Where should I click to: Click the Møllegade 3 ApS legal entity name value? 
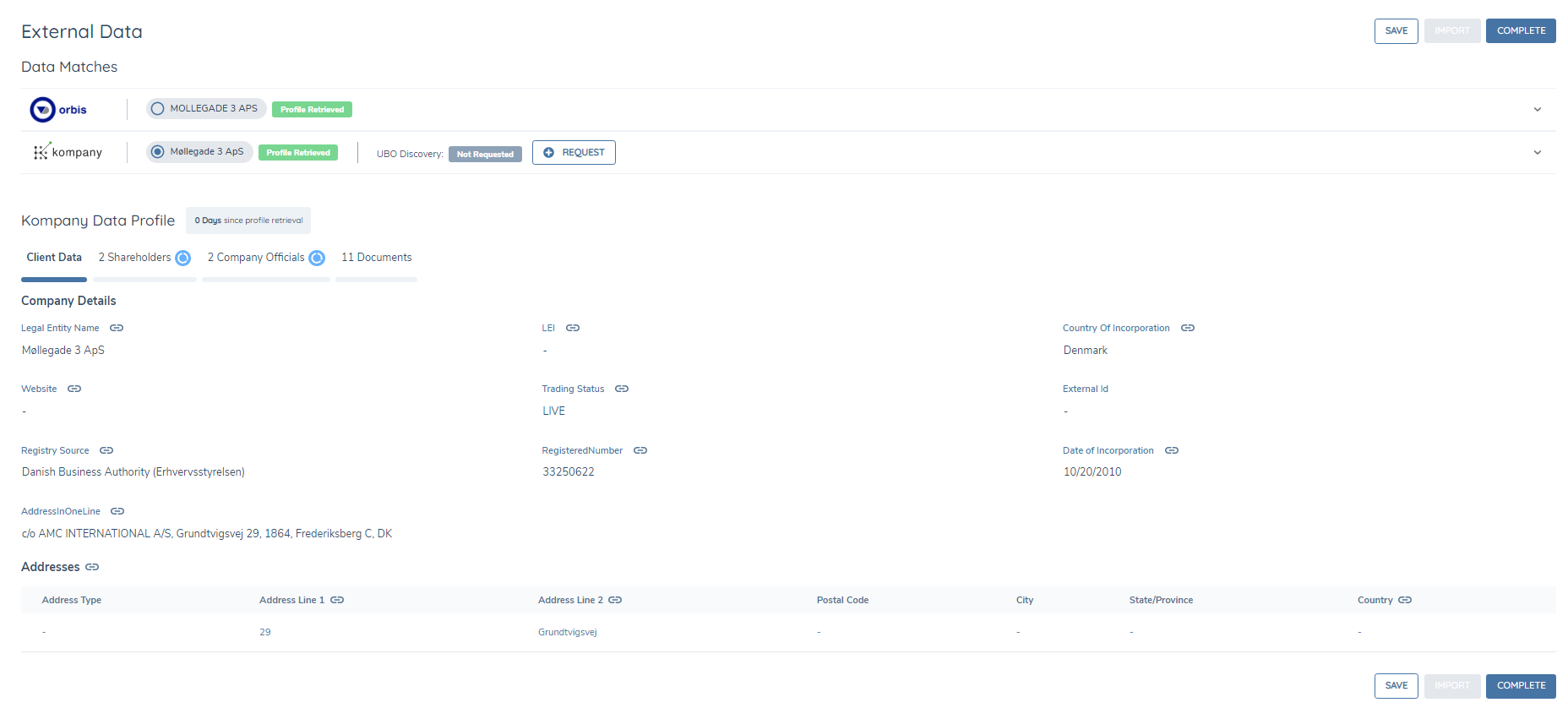[63, 351]
